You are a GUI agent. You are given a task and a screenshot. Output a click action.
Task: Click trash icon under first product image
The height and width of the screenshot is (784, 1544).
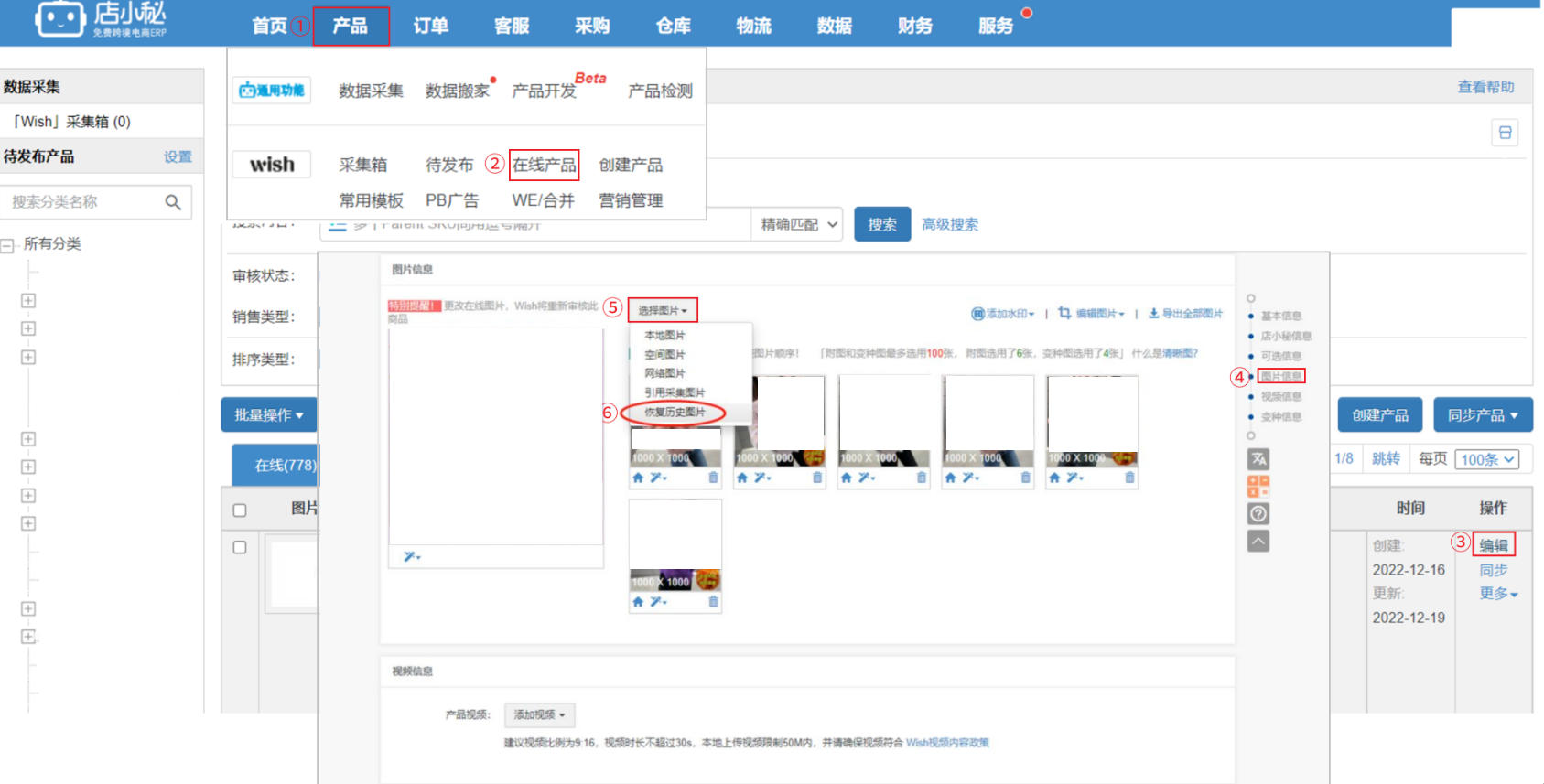coord(713,478)
